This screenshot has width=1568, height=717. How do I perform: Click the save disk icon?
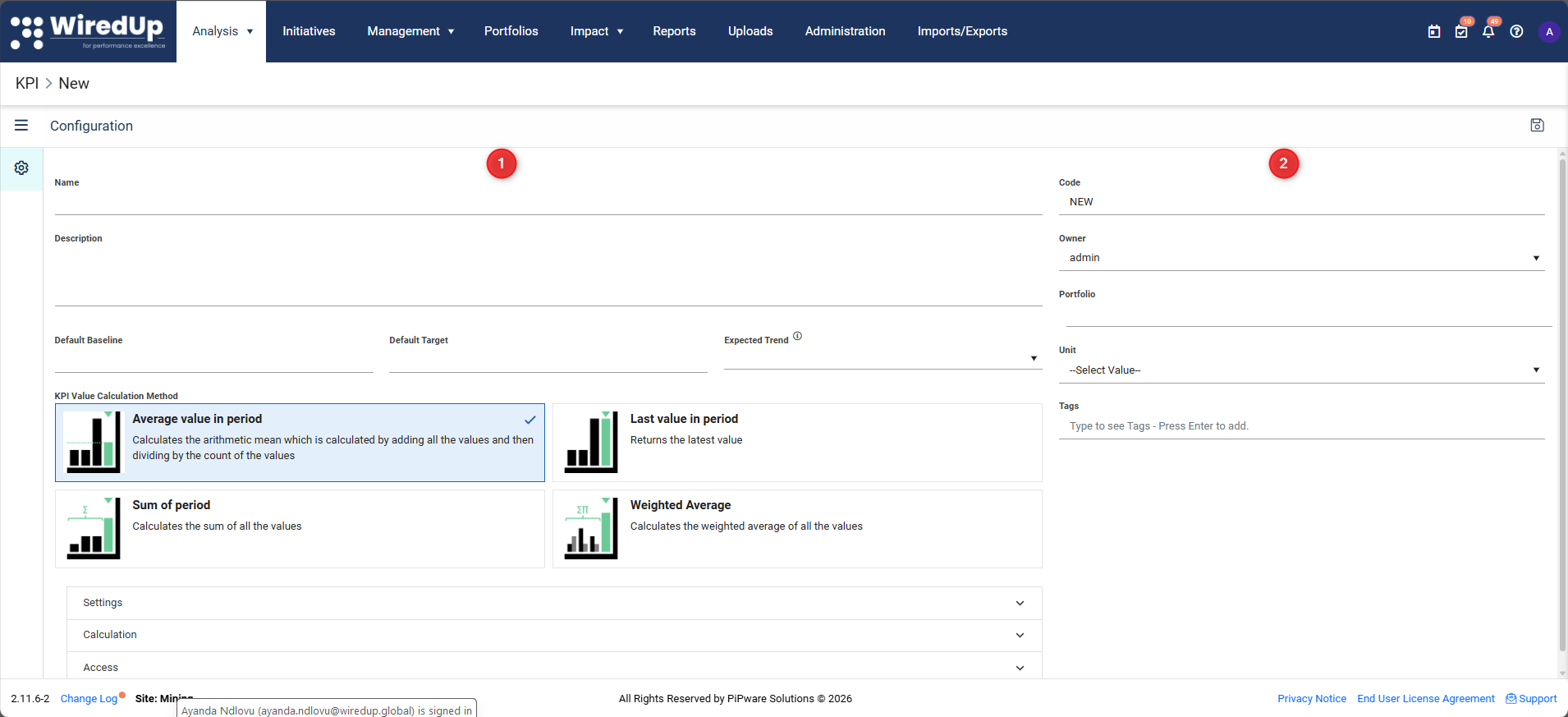pyautogui.click(x=1538, y=125)
